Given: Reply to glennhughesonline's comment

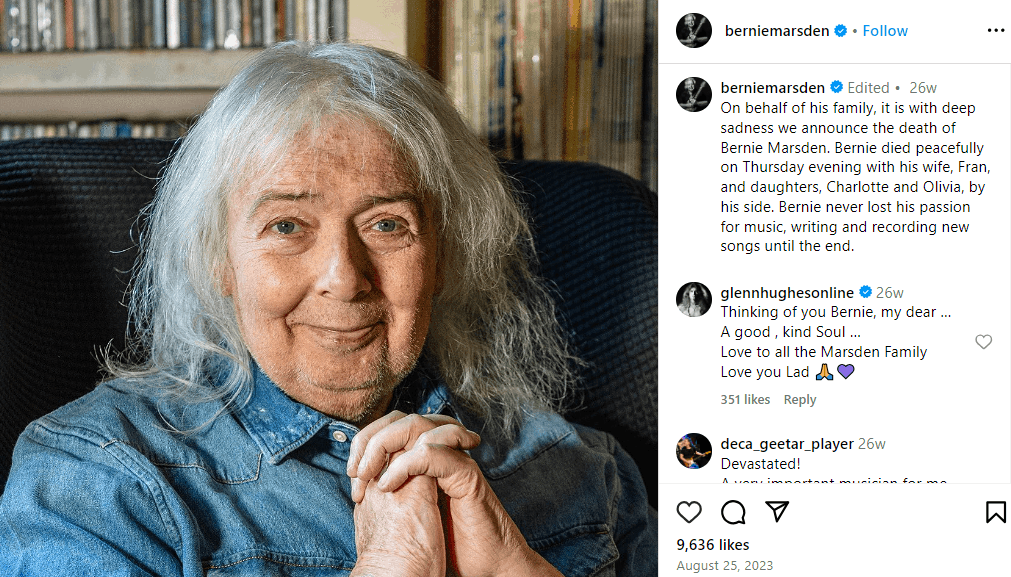Looking at the screenshot, I should 799,400.
